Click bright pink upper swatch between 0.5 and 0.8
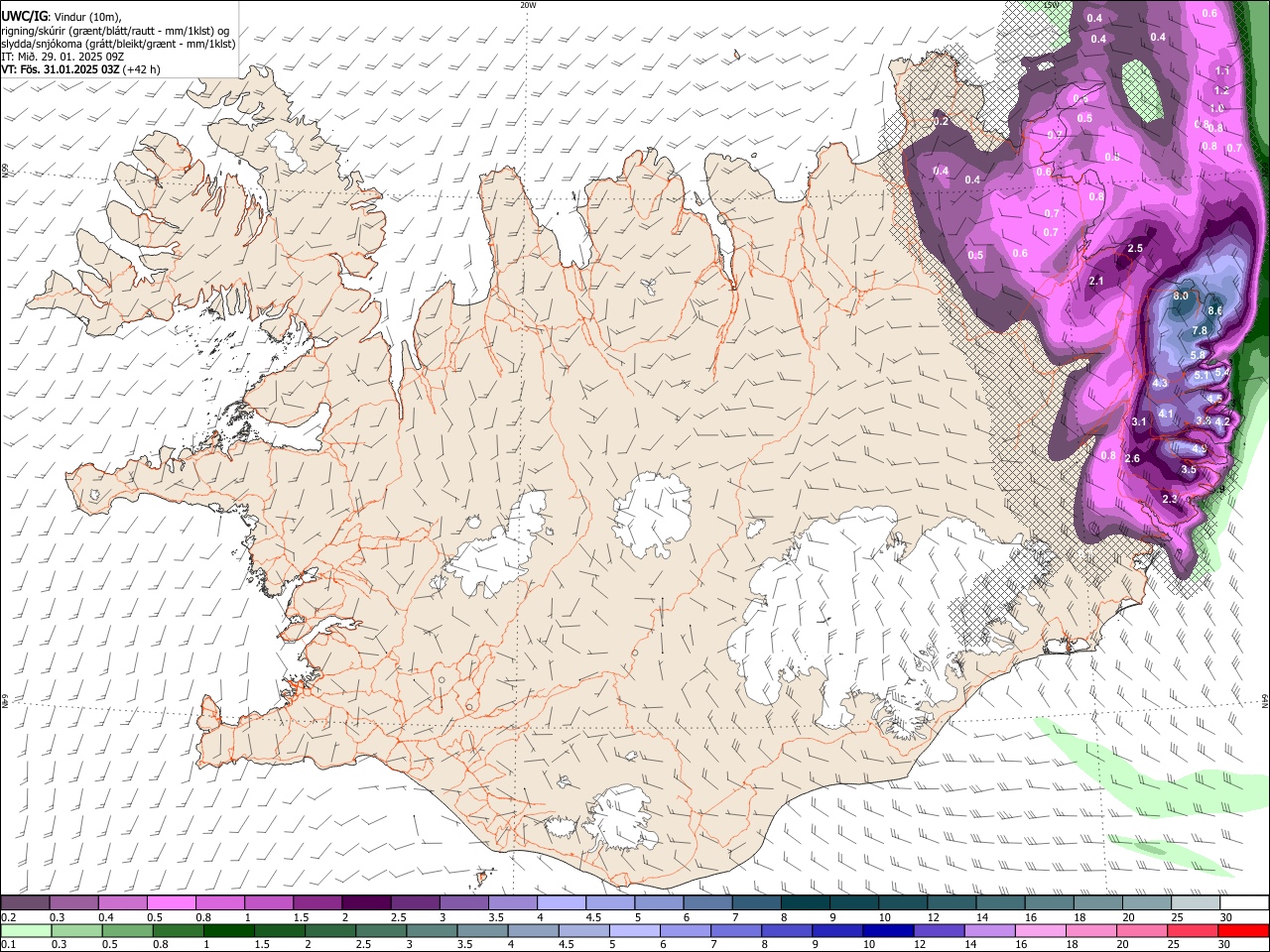1270x952 pixels. pos(171,903)
